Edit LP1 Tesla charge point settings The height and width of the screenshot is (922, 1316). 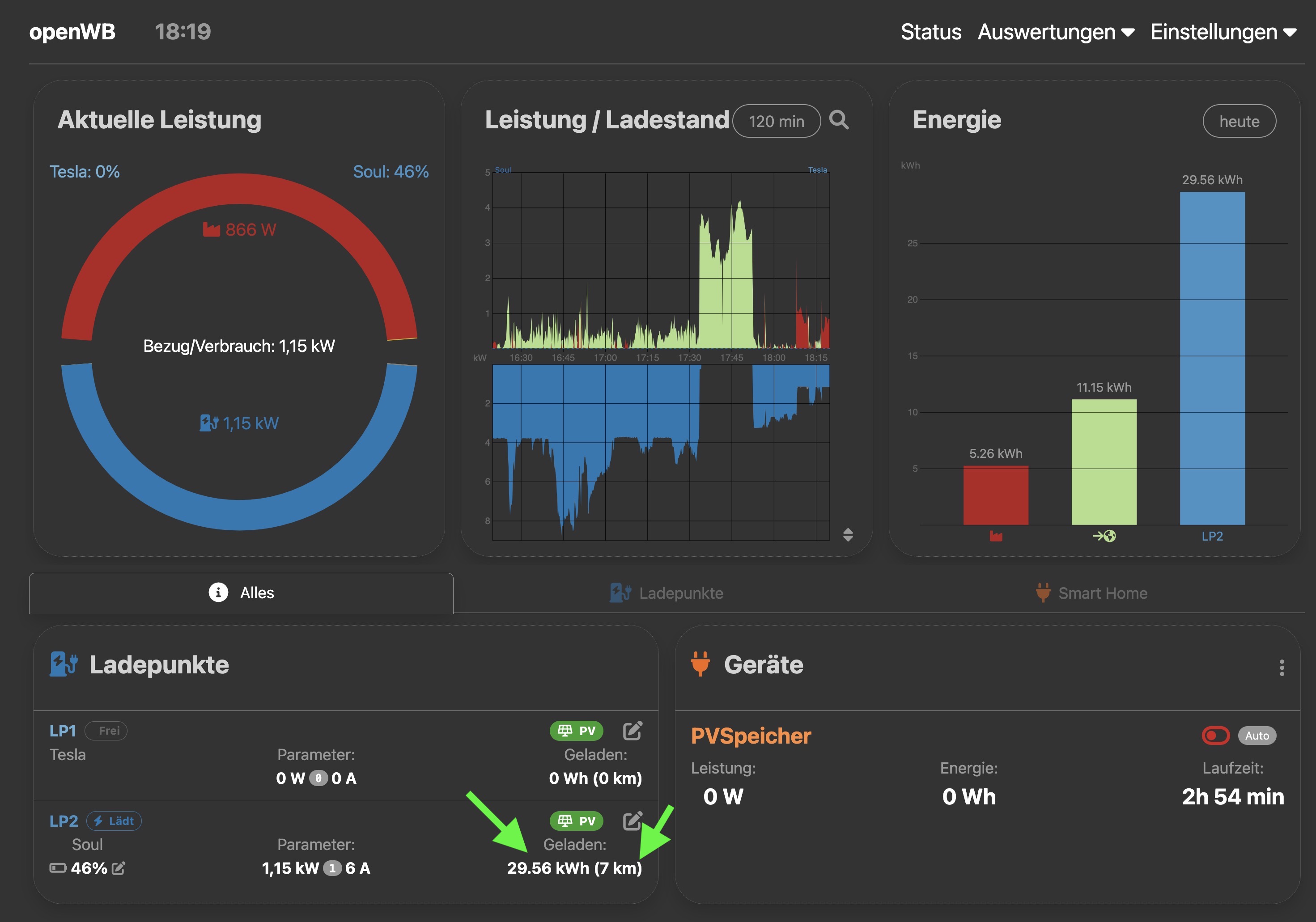(x=632, y=731)
